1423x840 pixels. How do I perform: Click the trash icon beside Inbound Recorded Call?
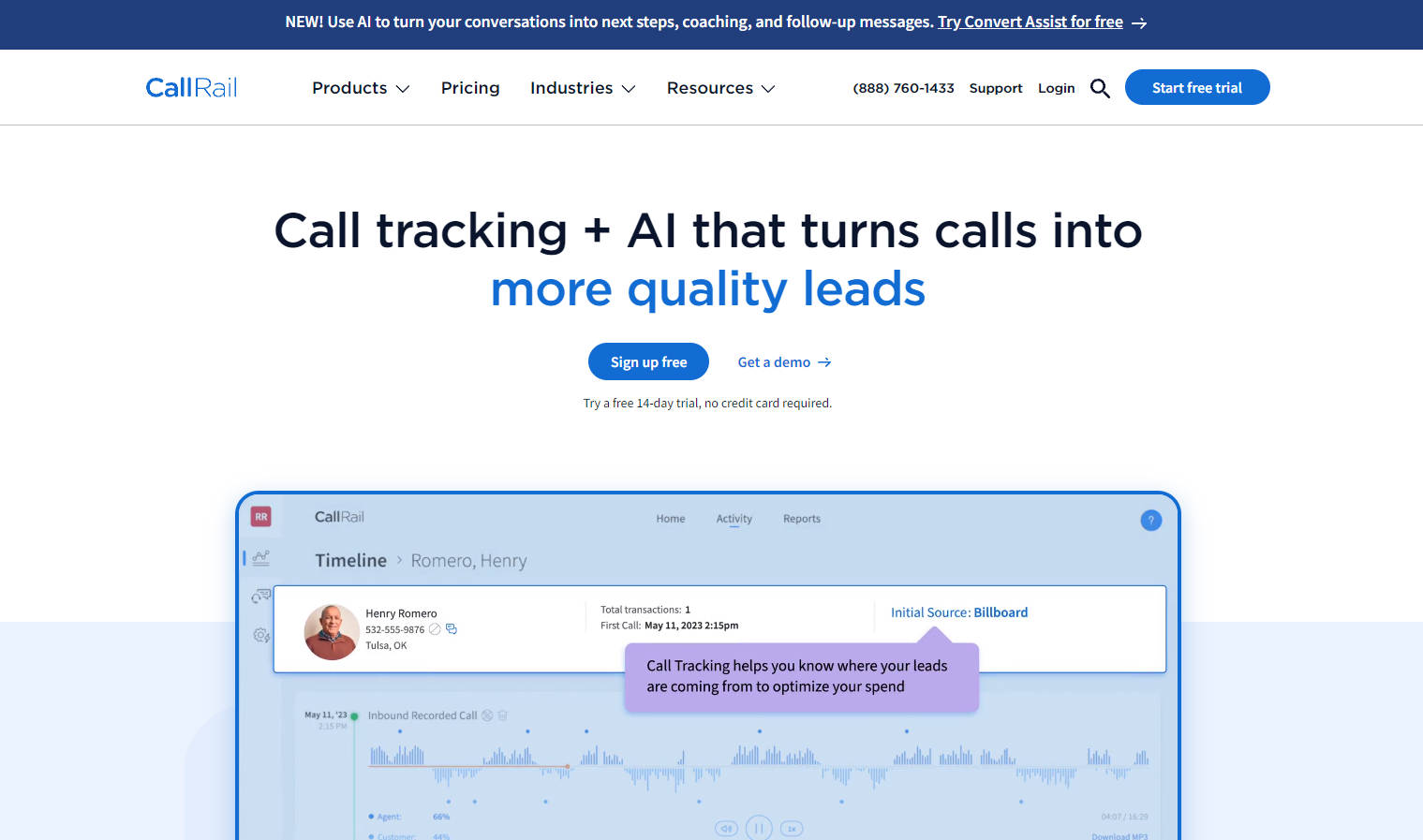coord(502,715)
